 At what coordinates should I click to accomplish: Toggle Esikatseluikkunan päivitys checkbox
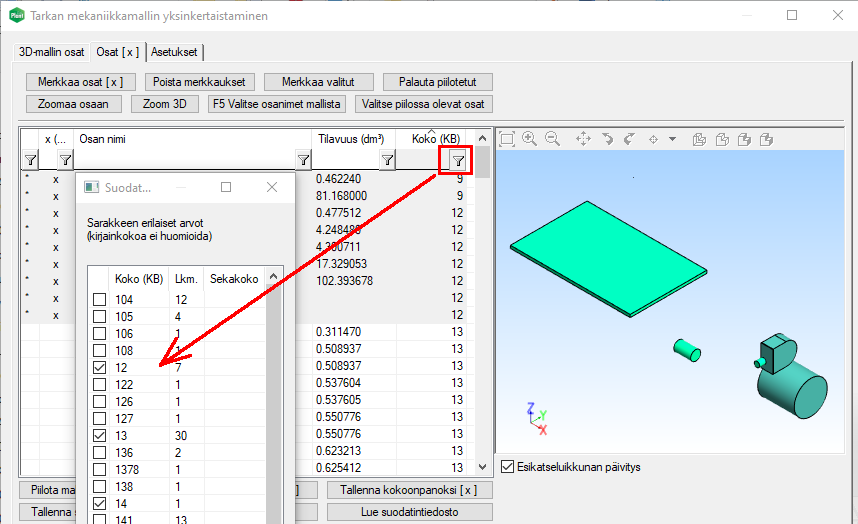(508, 466)
